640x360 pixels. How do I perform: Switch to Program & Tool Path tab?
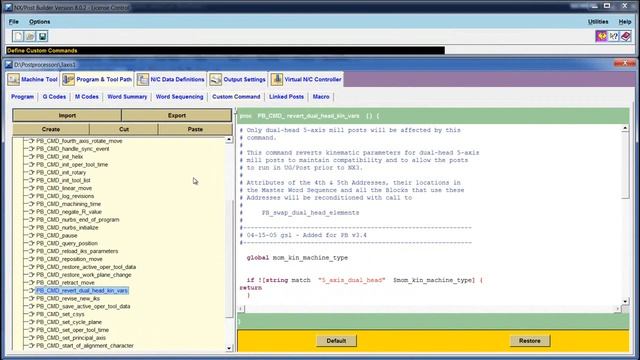[97, 79]
